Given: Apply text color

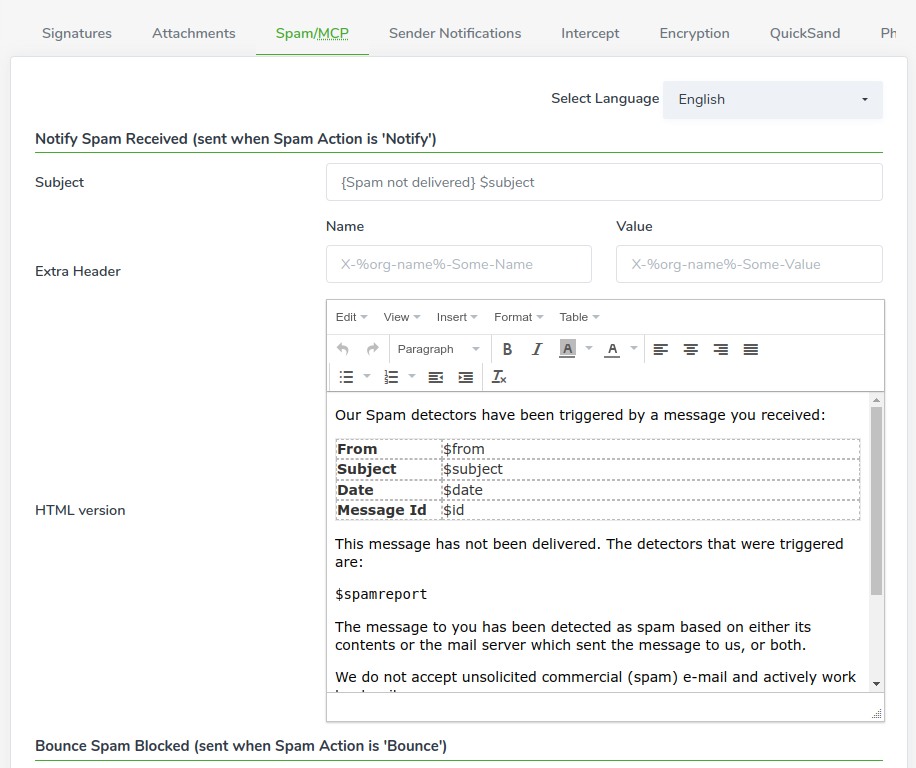Looking at the screenshot, I should 612,349.
